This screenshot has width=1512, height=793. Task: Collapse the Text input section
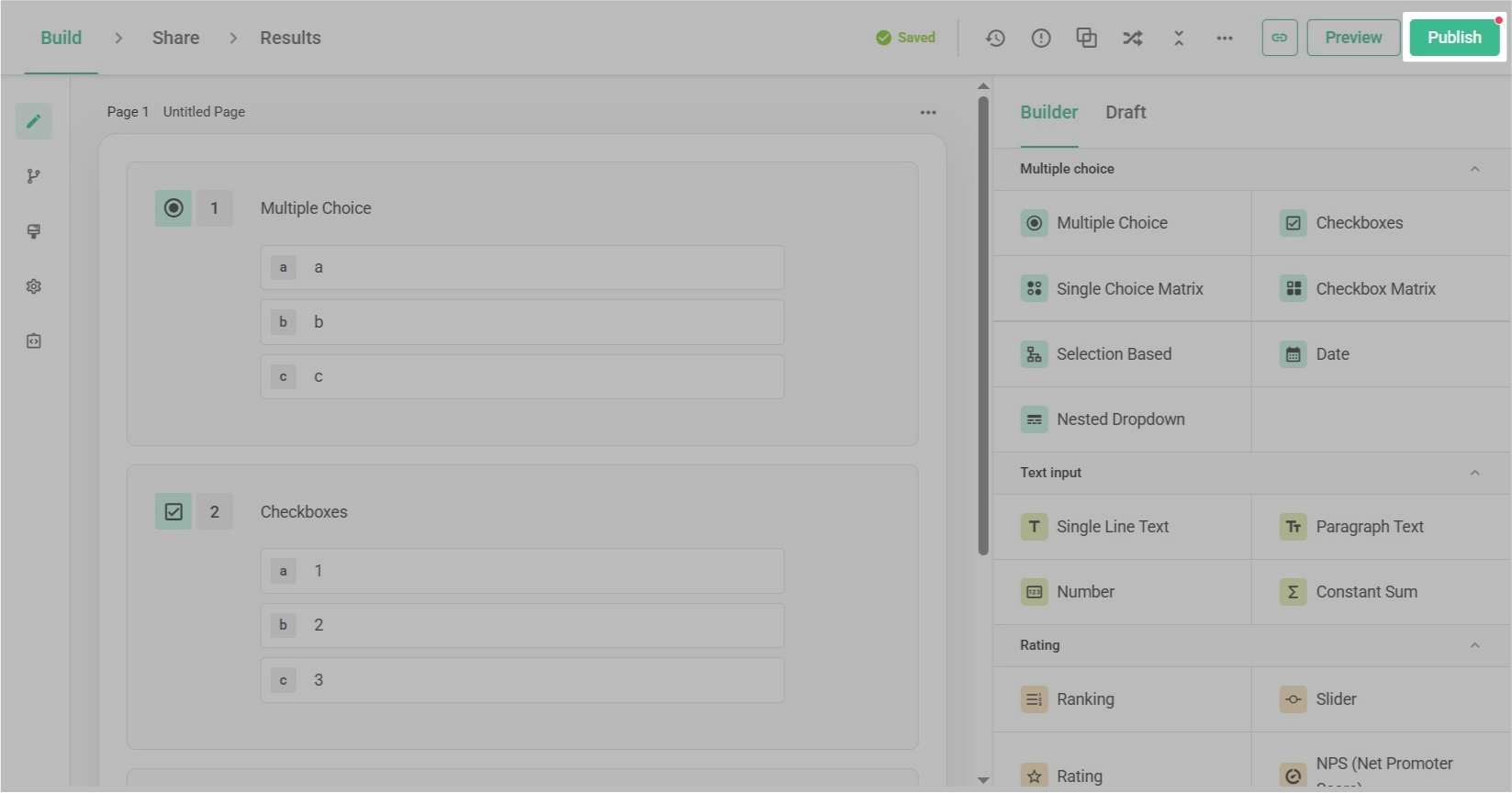tap(1474, 473)
